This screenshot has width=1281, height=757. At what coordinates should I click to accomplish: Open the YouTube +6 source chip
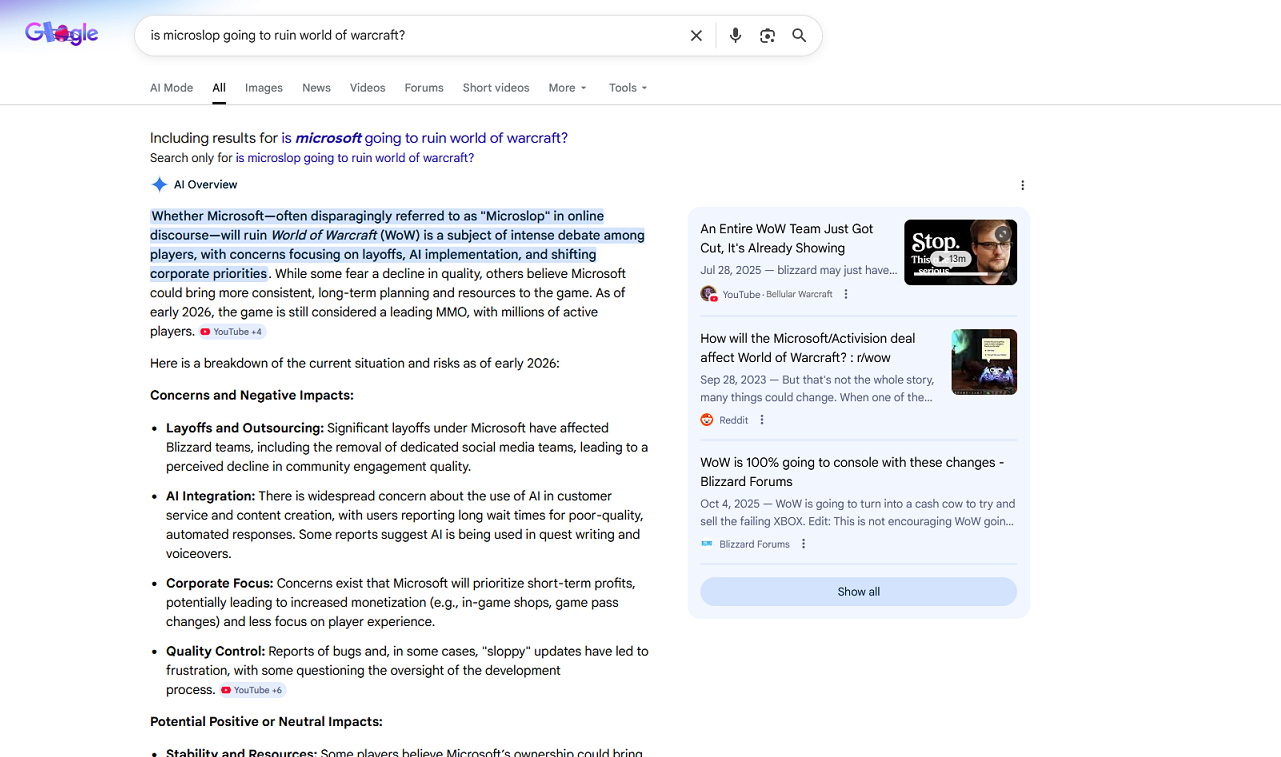253,690
